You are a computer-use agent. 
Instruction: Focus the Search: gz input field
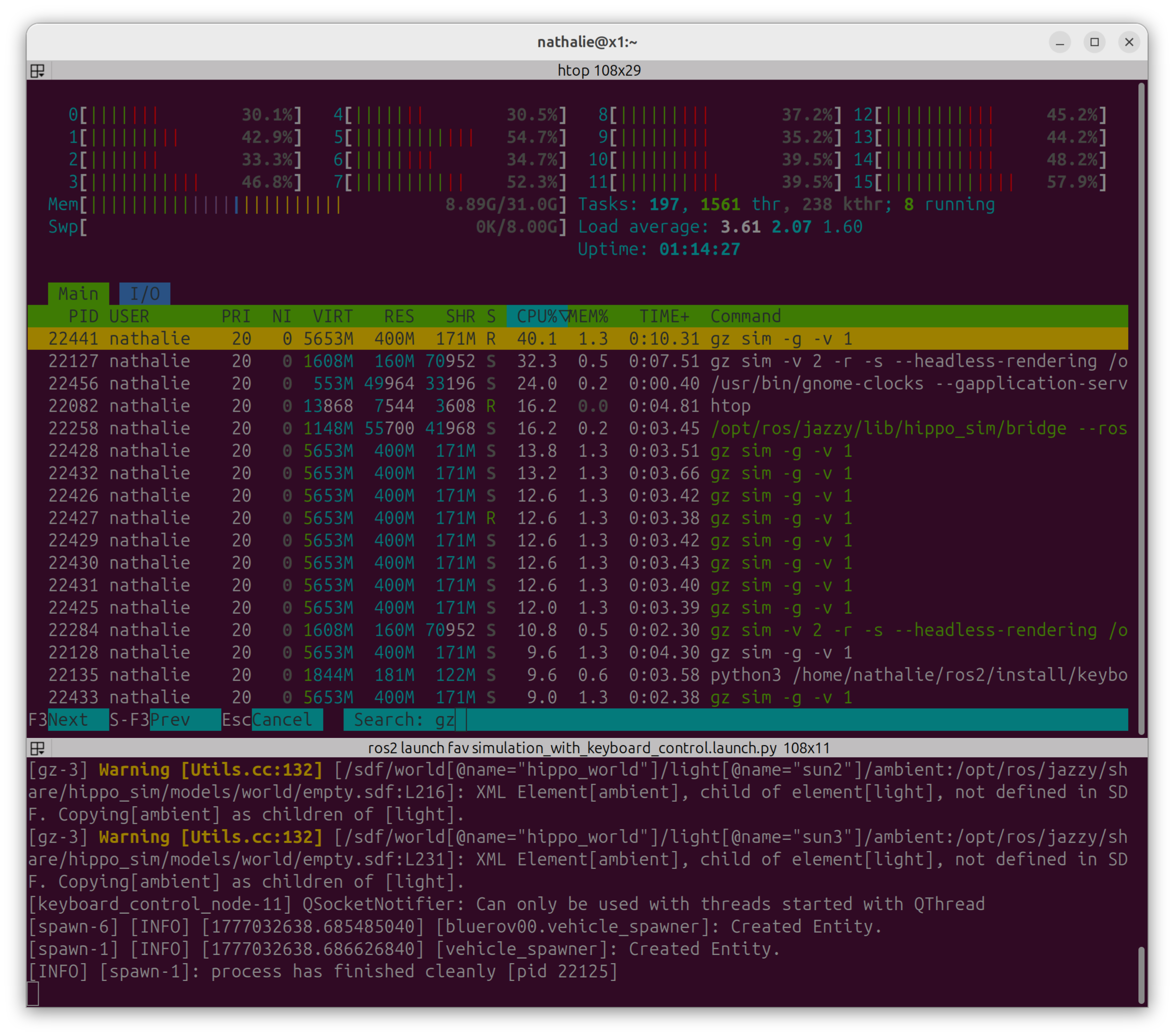pos(736,720)
